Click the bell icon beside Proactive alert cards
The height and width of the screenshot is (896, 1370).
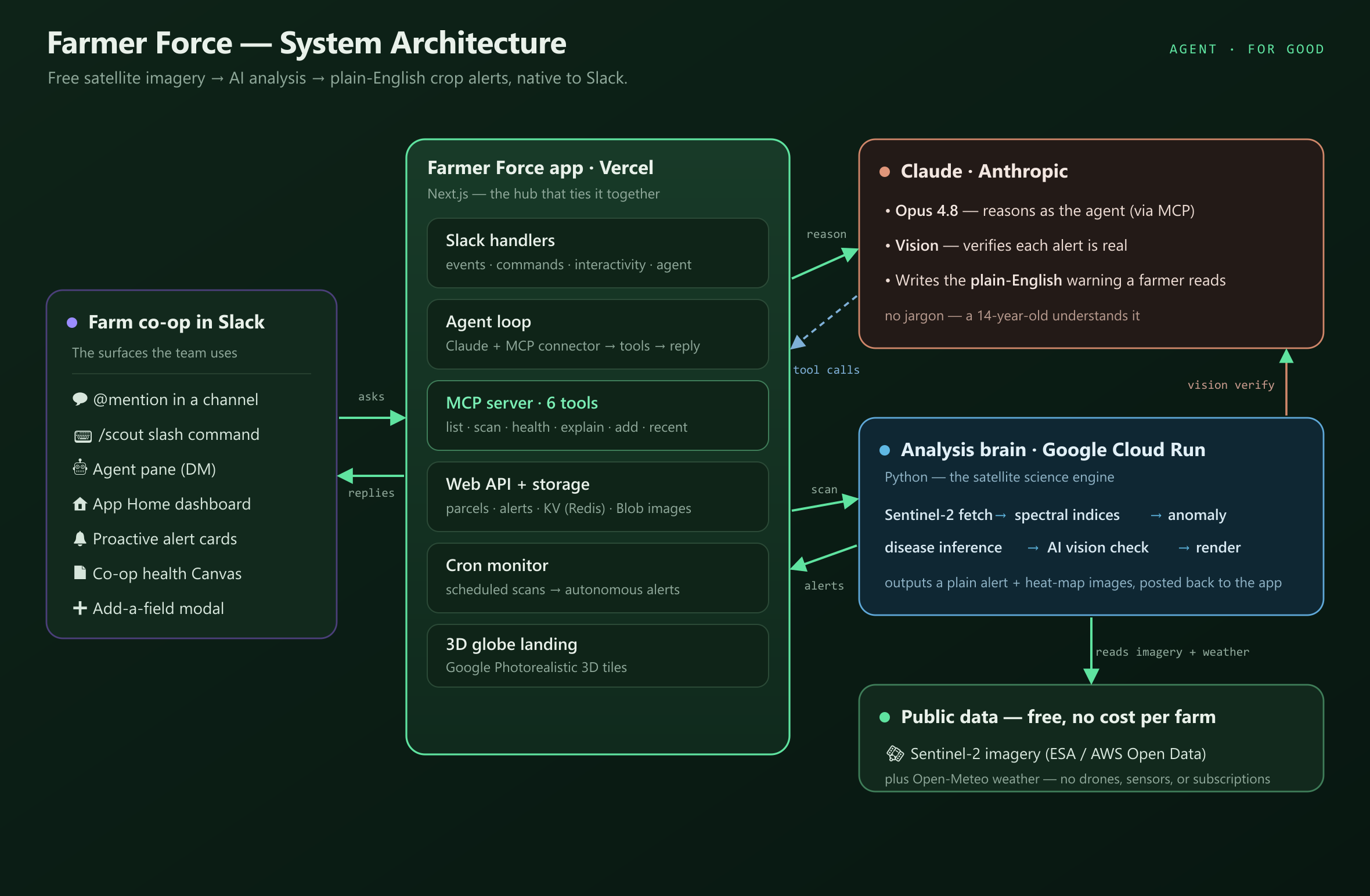[80, 539]
